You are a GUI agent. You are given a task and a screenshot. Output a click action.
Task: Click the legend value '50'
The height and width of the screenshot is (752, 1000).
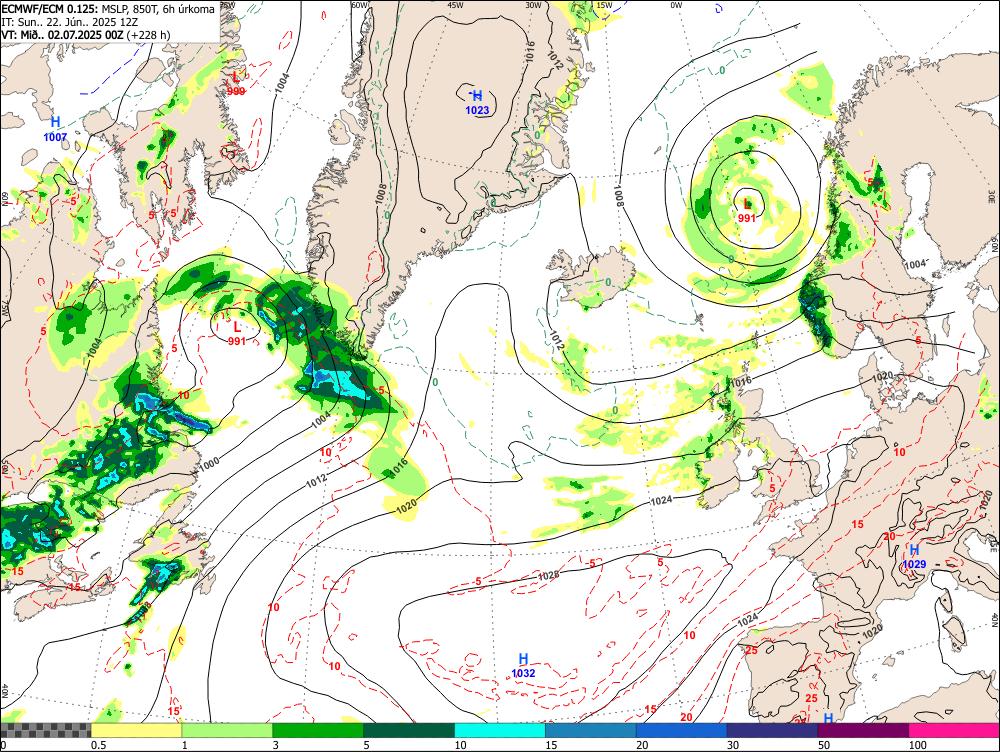[824, 745]
